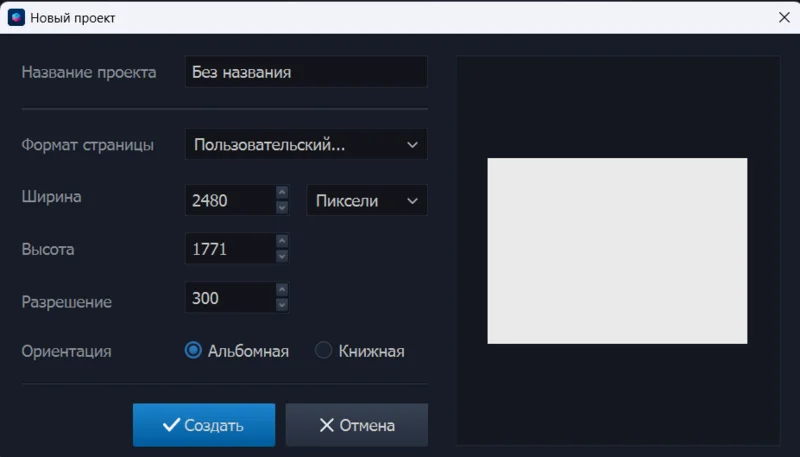Image resolution: width=800 pixels, height=457 pixels.
Task: Click the Название проекта text field
Action: tap(305, 72)
